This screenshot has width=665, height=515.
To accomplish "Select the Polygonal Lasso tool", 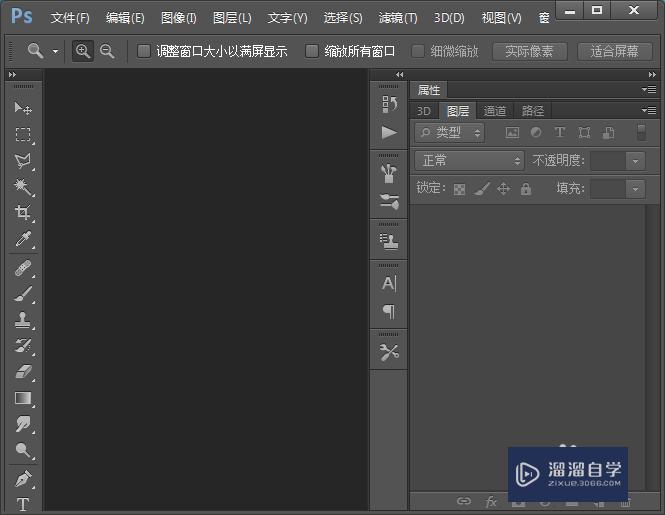I will coord(23,160).
